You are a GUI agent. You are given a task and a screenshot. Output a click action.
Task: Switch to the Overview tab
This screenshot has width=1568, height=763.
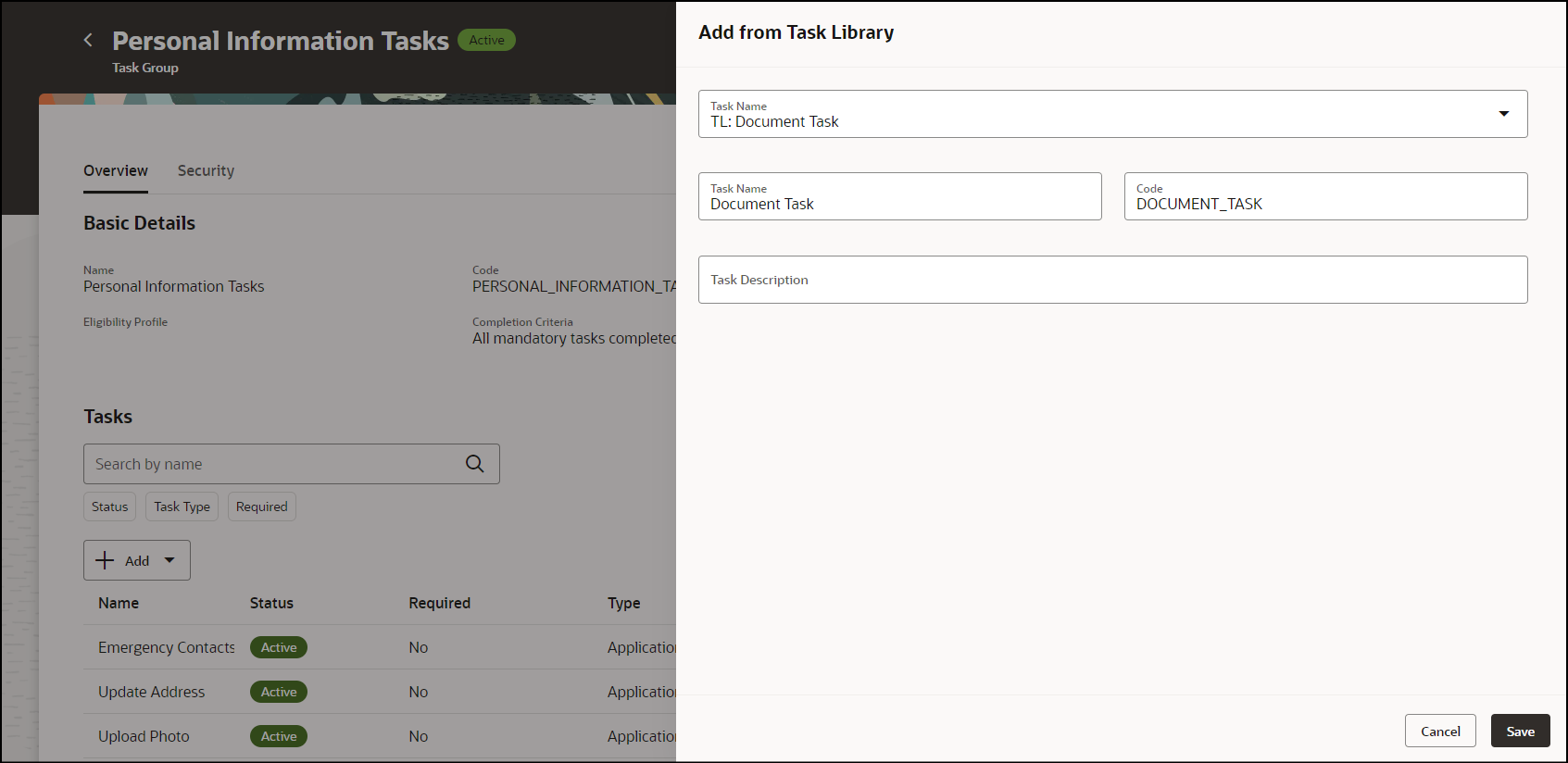pyautogui.click(x=116, y=170)
